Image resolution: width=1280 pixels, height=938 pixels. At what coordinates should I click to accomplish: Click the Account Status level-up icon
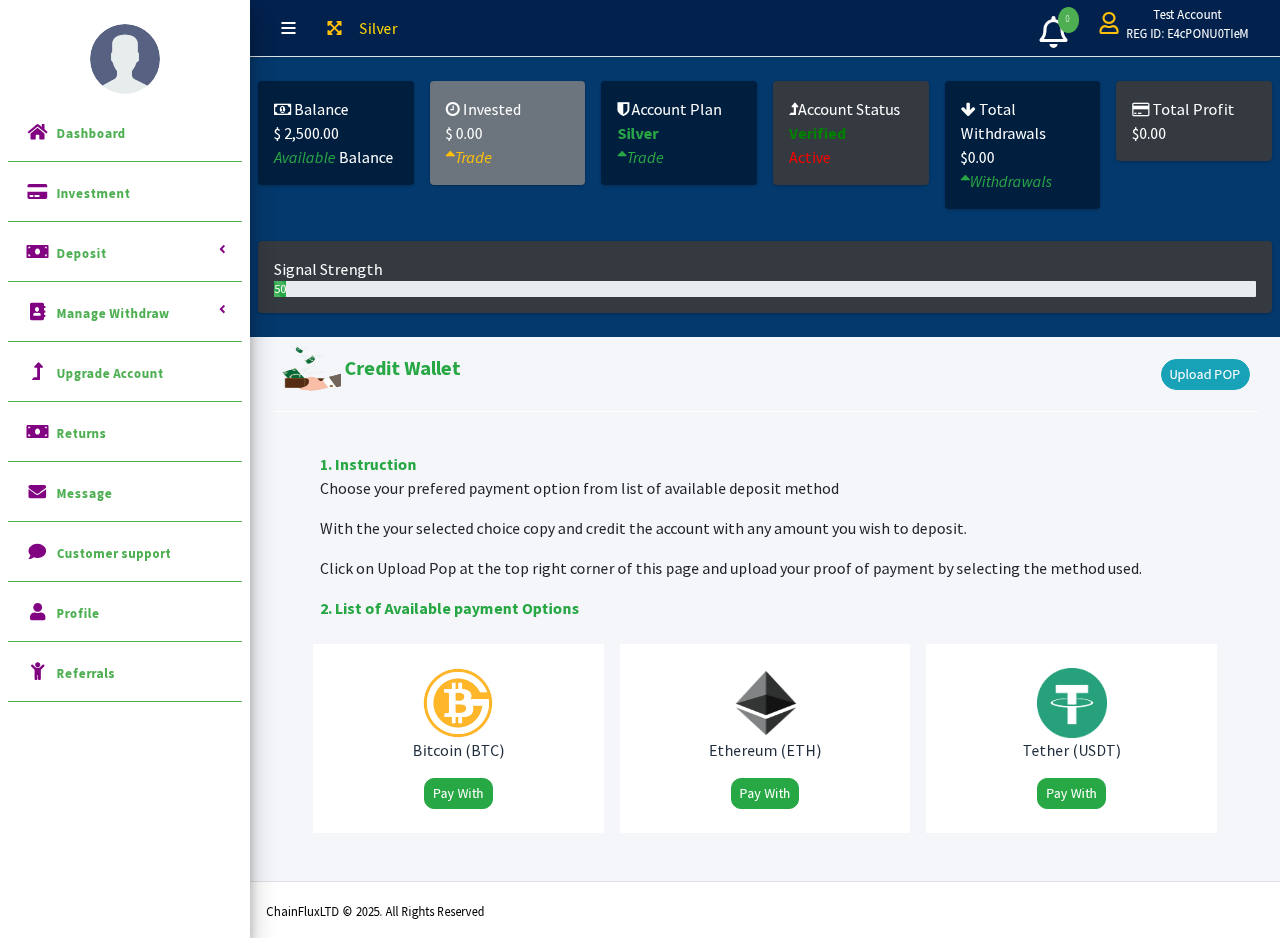tap(793, 109)
